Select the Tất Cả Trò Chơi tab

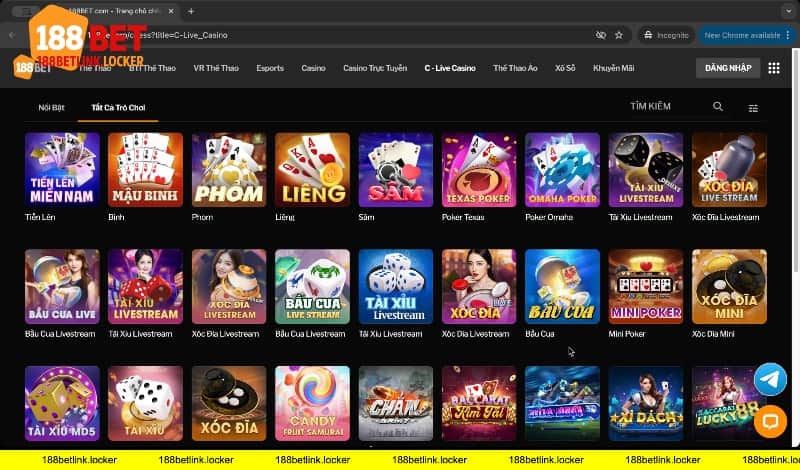coord(118,106)
